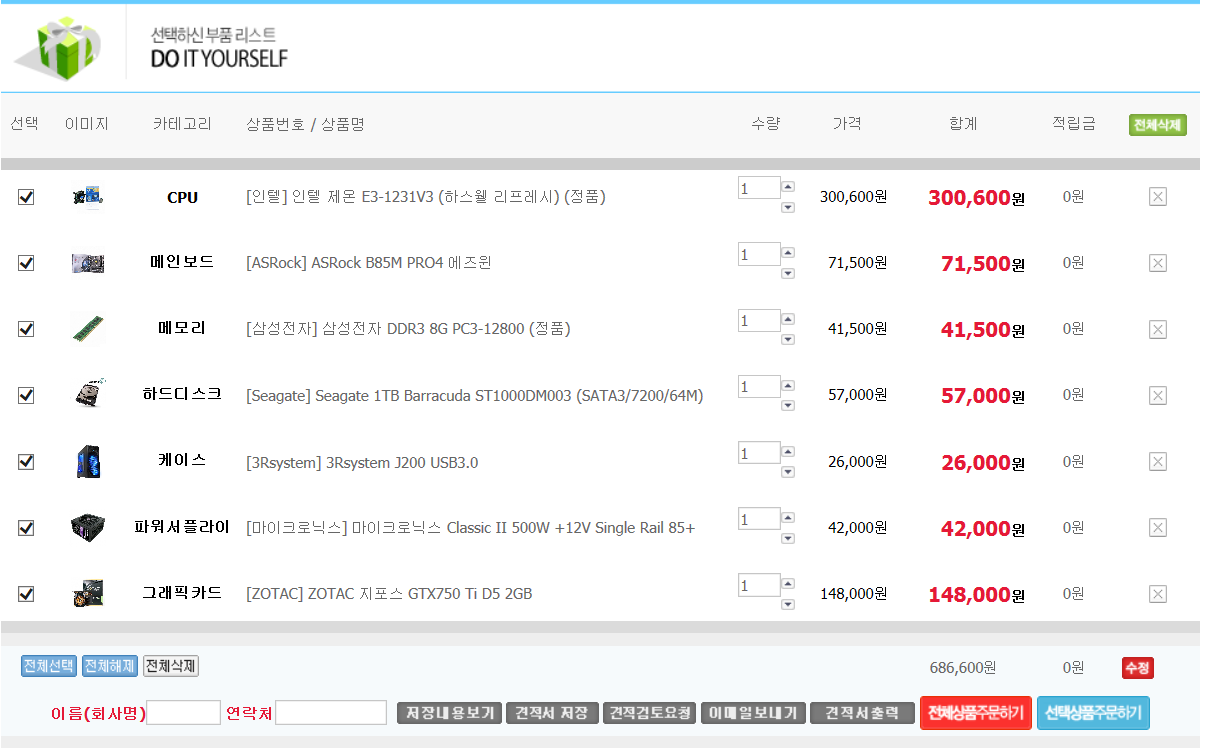Decrease 그래픽카드 quantity with down arrow
This screenshot has width=1205, height=752.
pyautogui.click(x=788, y=604)
